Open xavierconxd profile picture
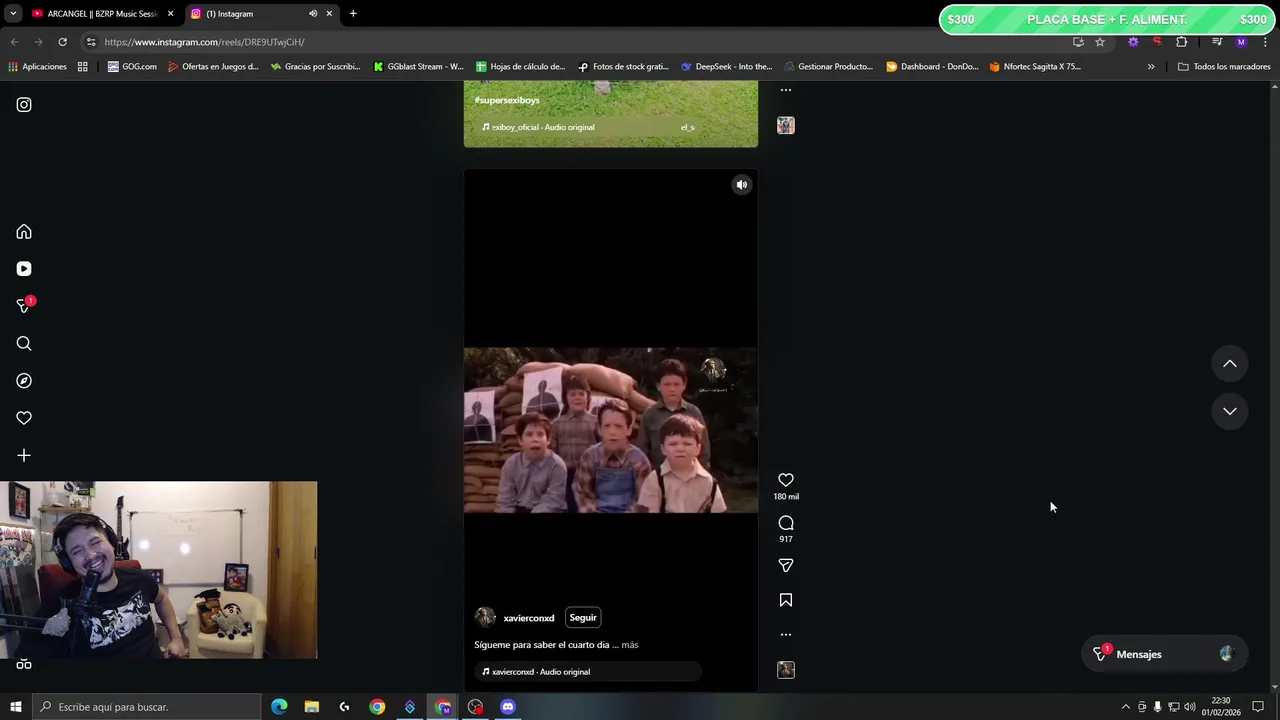The image size is (1280, 720). 485,617
